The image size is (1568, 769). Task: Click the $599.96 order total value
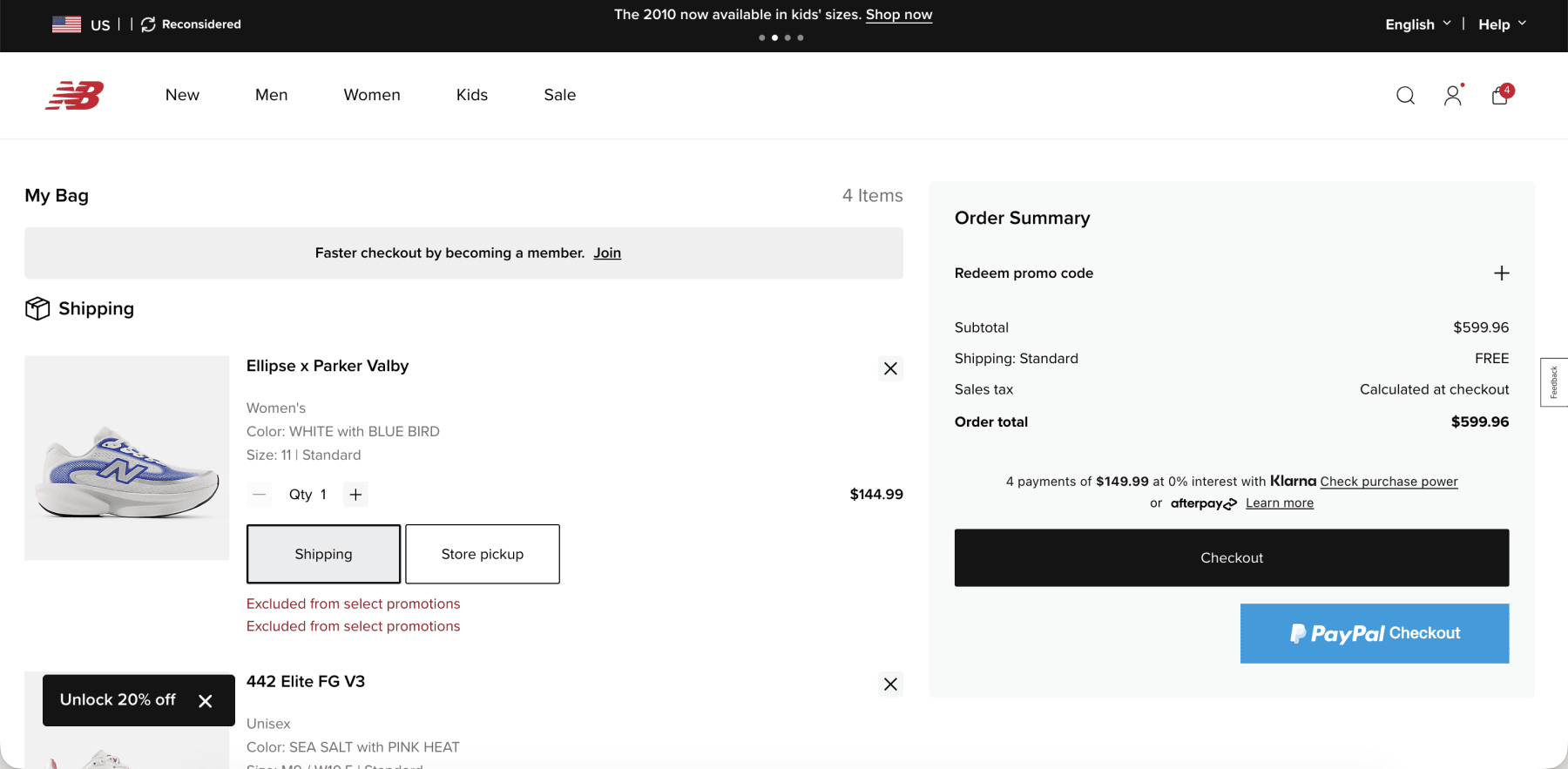point(1480,422)
